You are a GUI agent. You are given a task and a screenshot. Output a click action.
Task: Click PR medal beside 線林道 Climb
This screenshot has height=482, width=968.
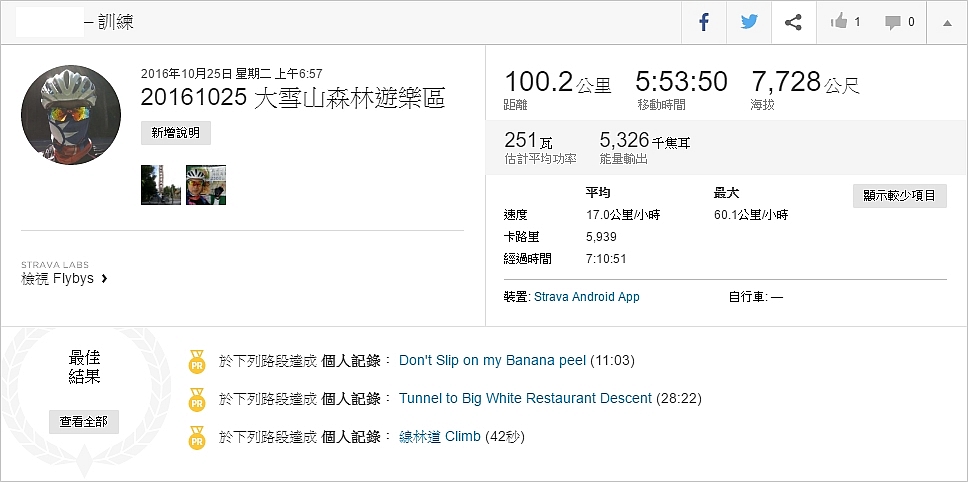point(197,438)
